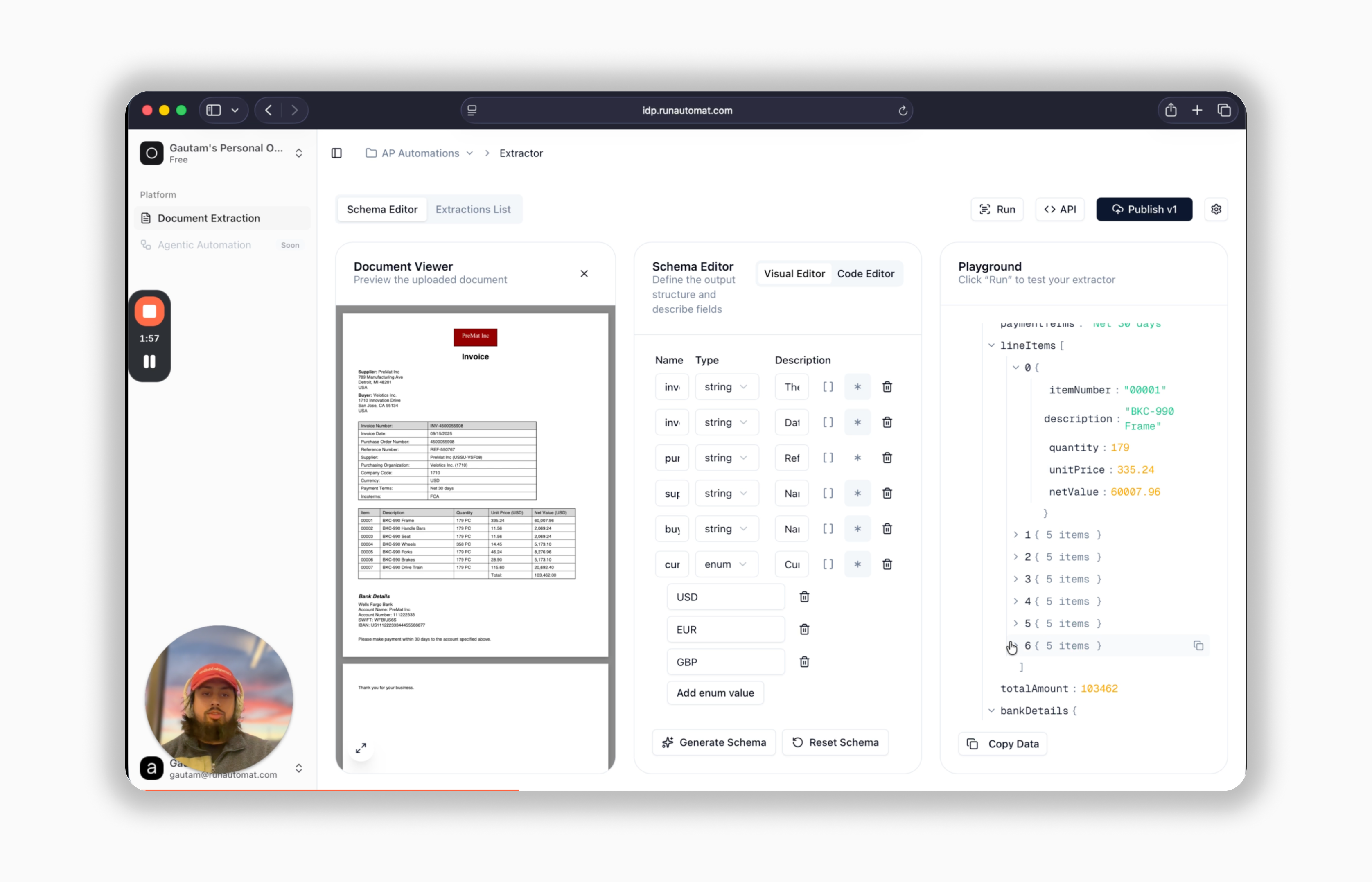Image resolution: width=1372 pixels, height=882 pixels.
Task: Toggle required asterisk on purchase field
Action: click(x=857, y=458)
